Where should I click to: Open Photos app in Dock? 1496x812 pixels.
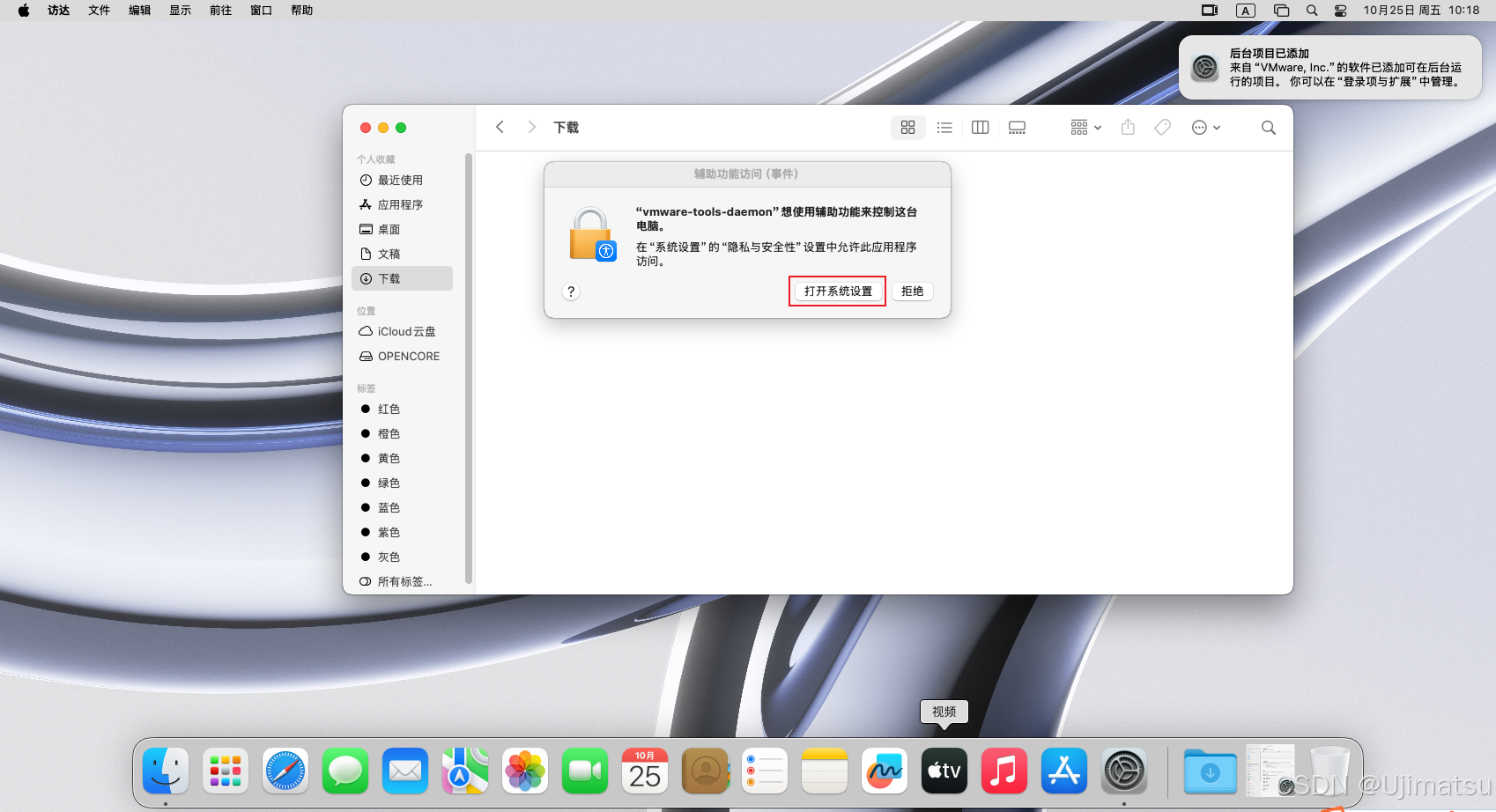[525, 771]
